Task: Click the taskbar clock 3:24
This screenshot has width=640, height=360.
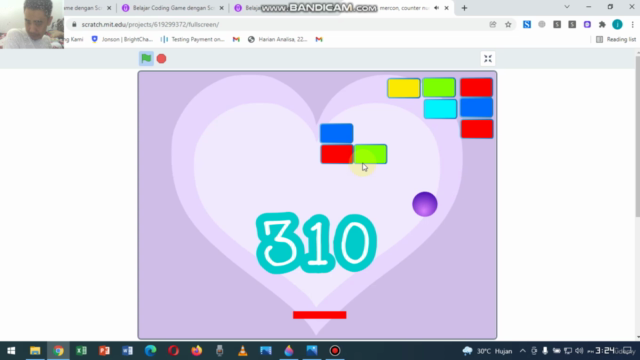Action: point(605,351)
